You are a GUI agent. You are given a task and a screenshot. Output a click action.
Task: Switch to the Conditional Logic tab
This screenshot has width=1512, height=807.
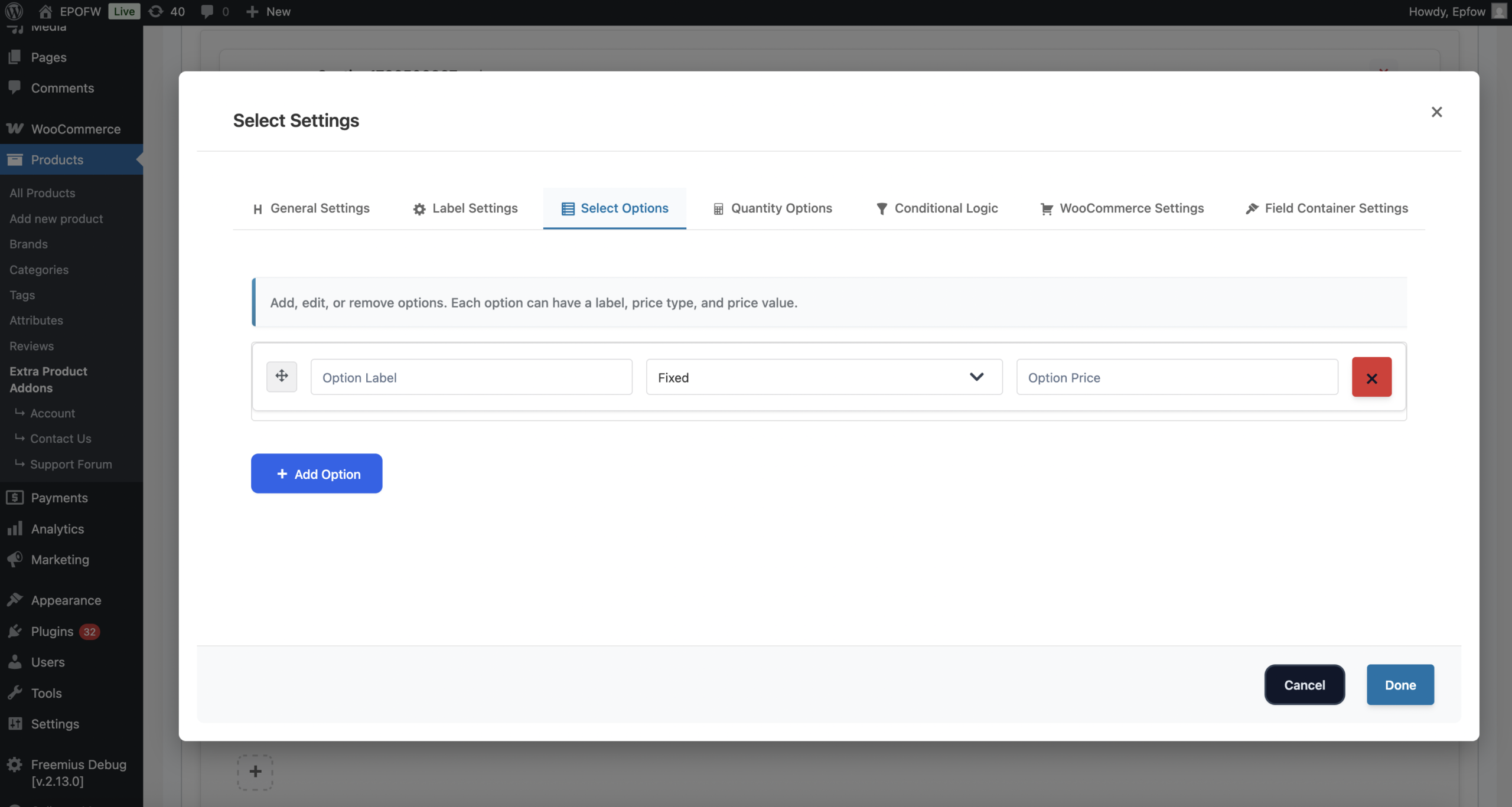[x=937, y=208]
